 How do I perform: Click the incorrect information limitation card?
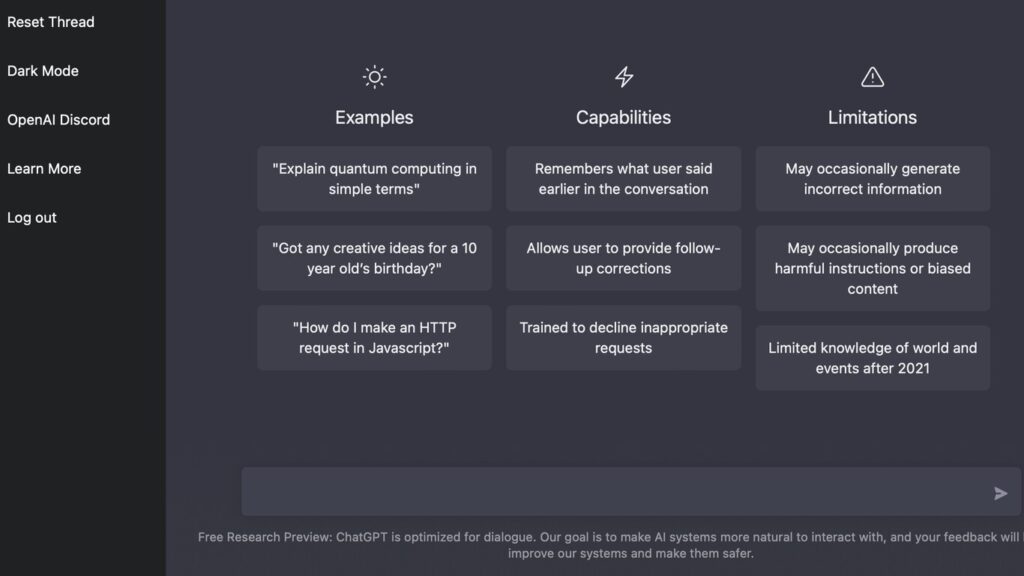[x=872, y=178]
